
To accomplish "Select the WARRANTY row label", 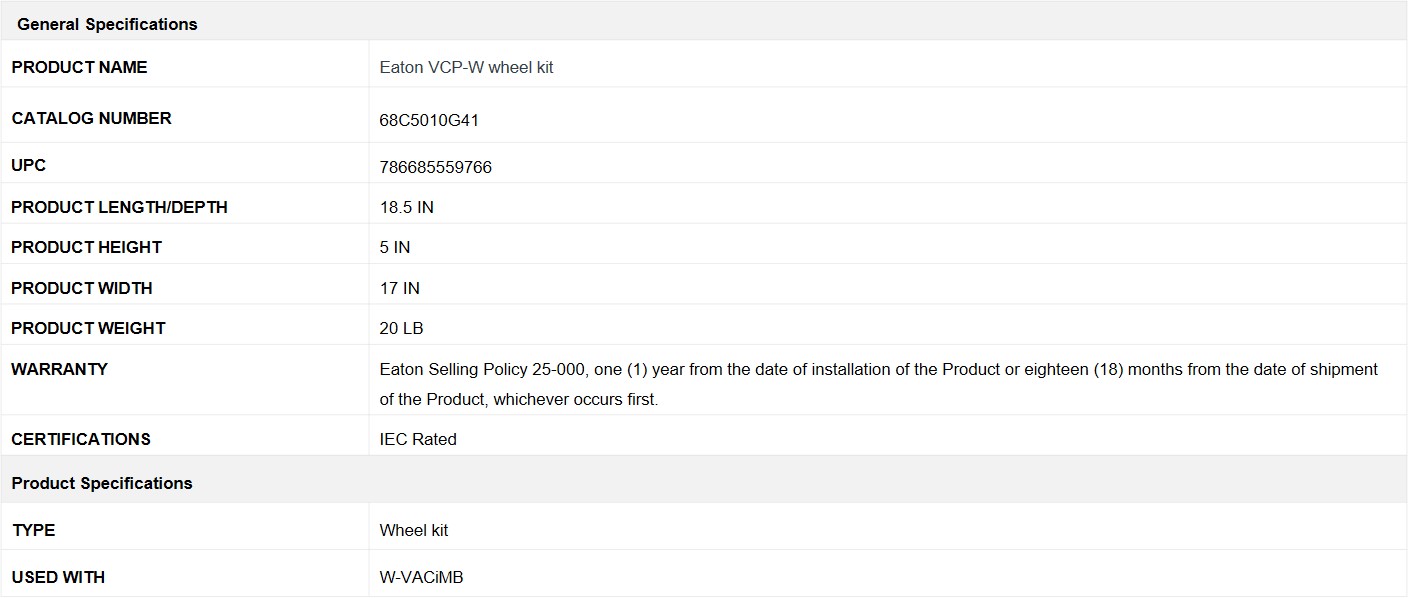I will pos(59,369).
